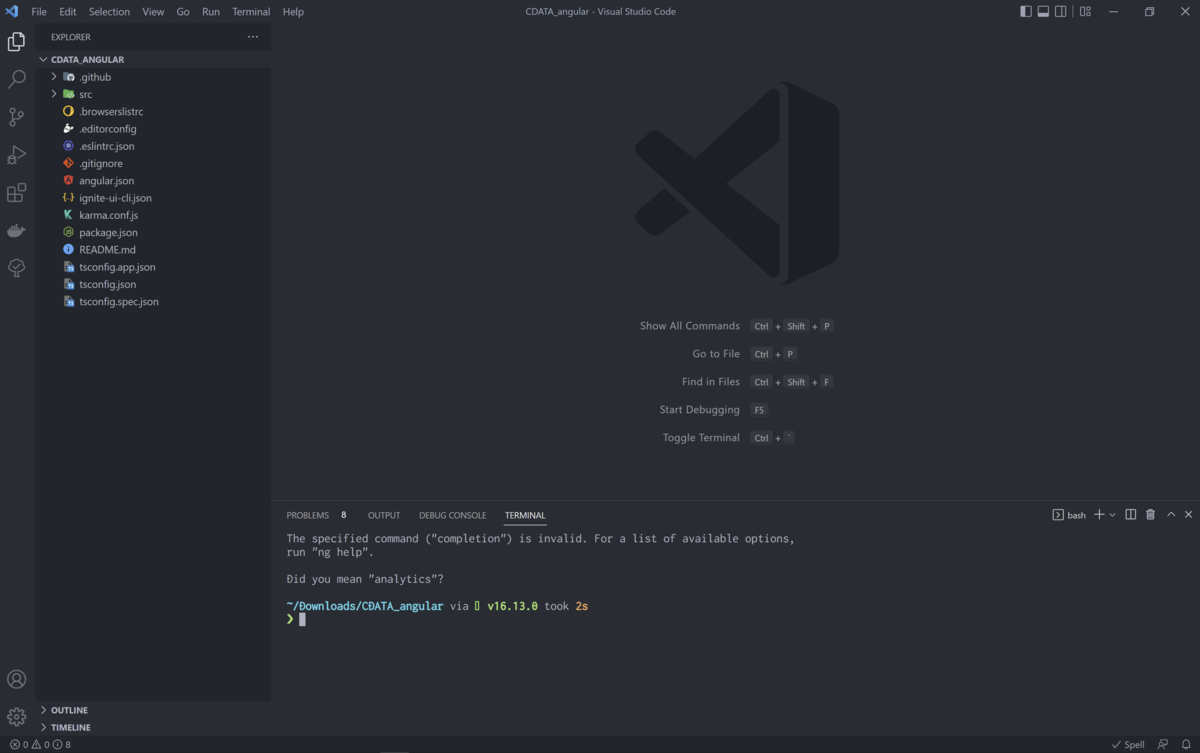Viewport: 1200px width, 753px height.
Task: Select the bash terminal entry
Action: [x=1069, y=515]
